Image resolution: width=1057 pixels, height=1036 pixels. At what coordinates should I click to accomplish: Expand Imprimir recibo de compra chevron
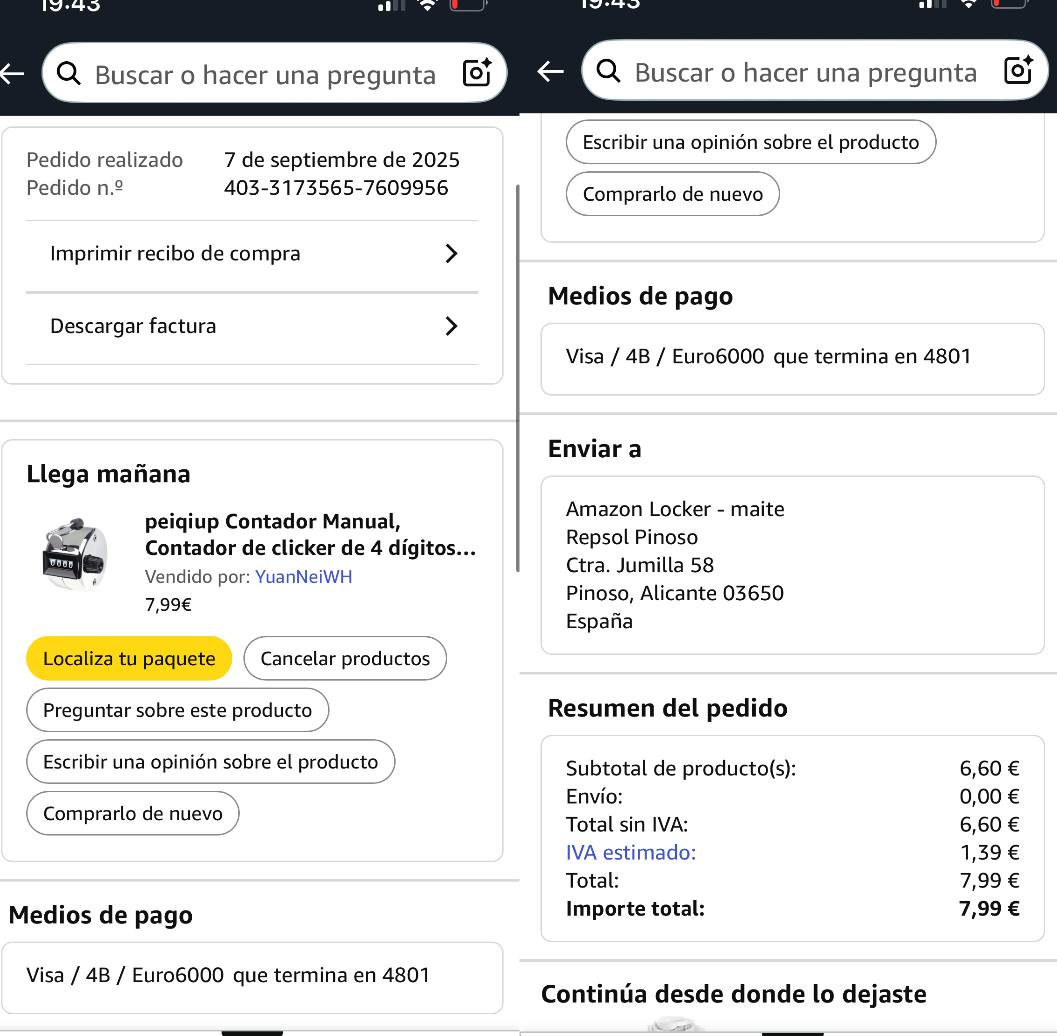[451, 254]
